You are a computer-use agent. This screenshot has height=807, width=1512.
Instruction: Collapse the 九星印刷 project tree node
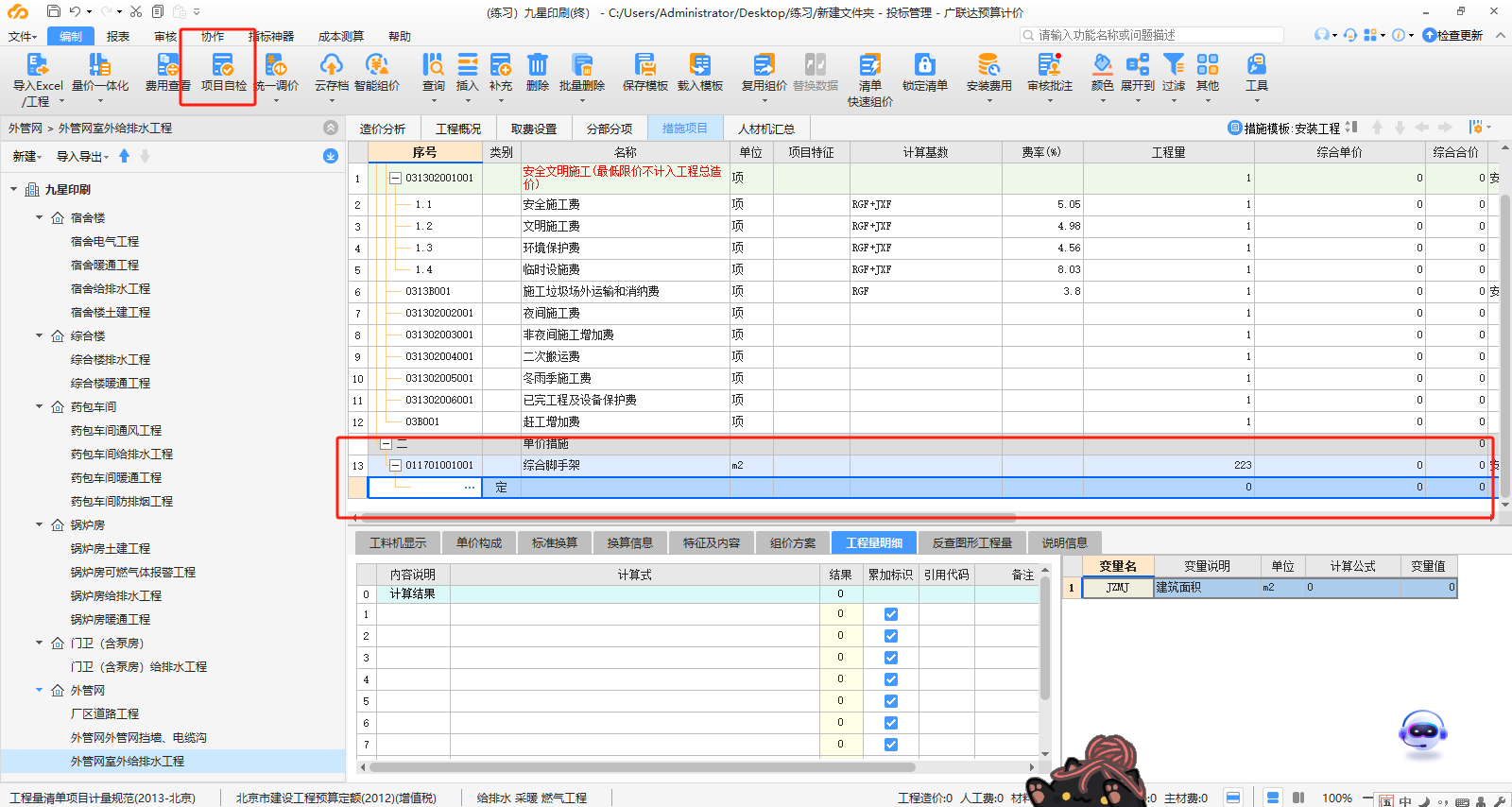pos(13,189)
